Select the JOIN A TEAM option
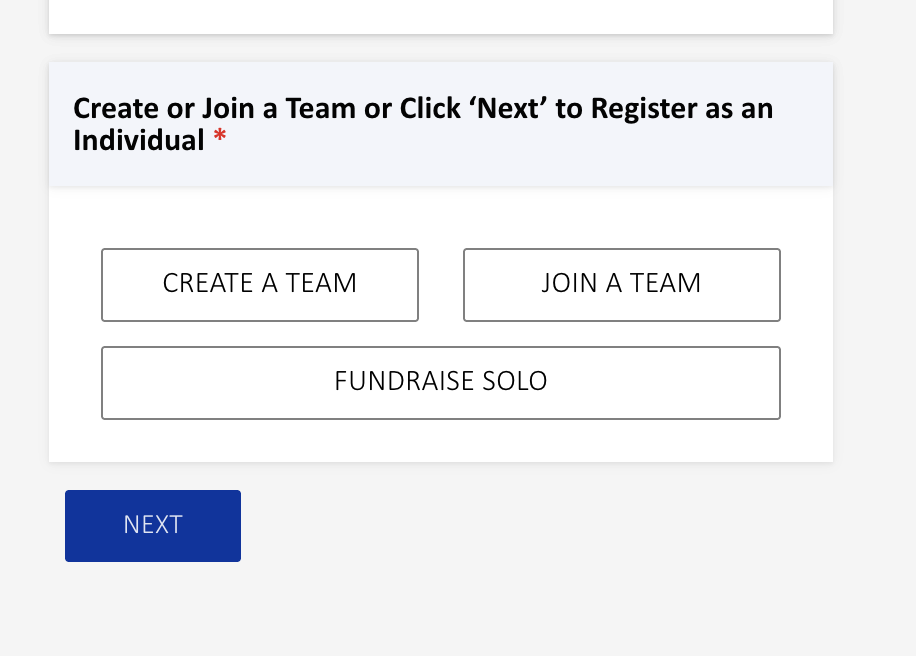916x656 pixels. pos(621,285)
